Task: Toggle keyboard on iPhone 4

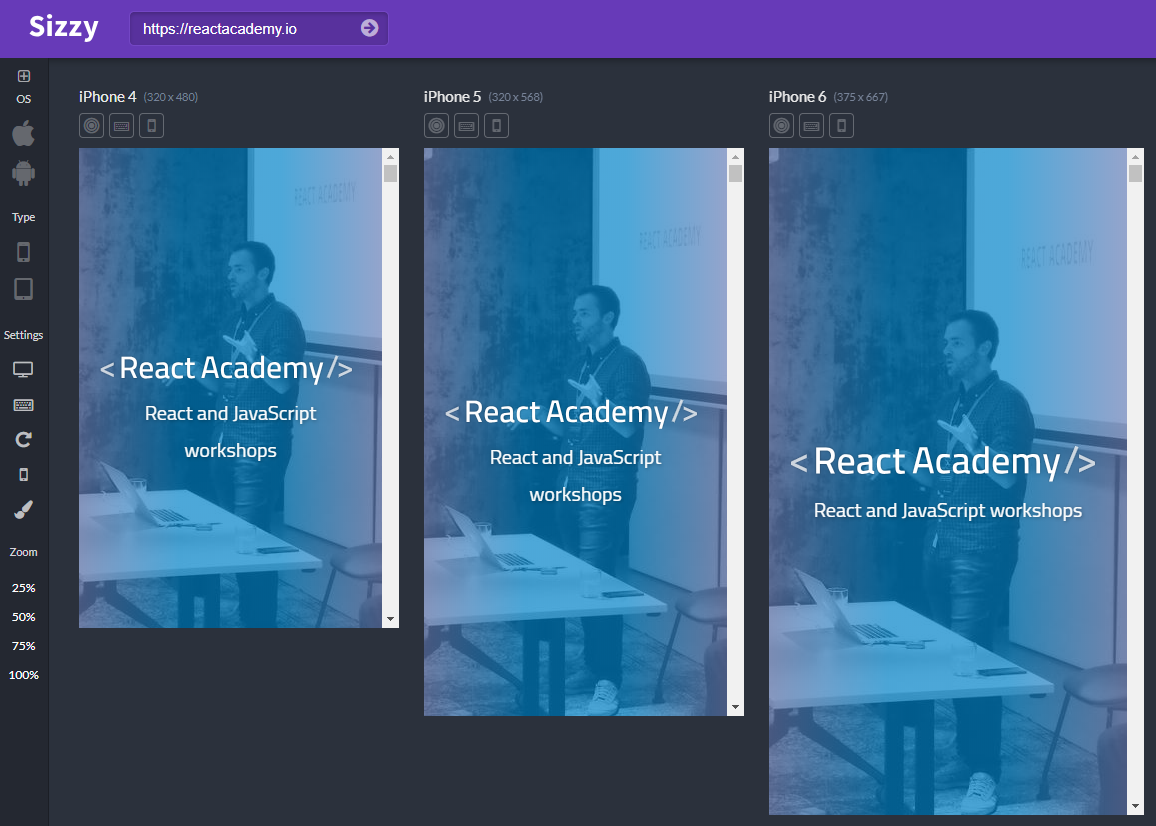Action: click(x=122, y=125)
